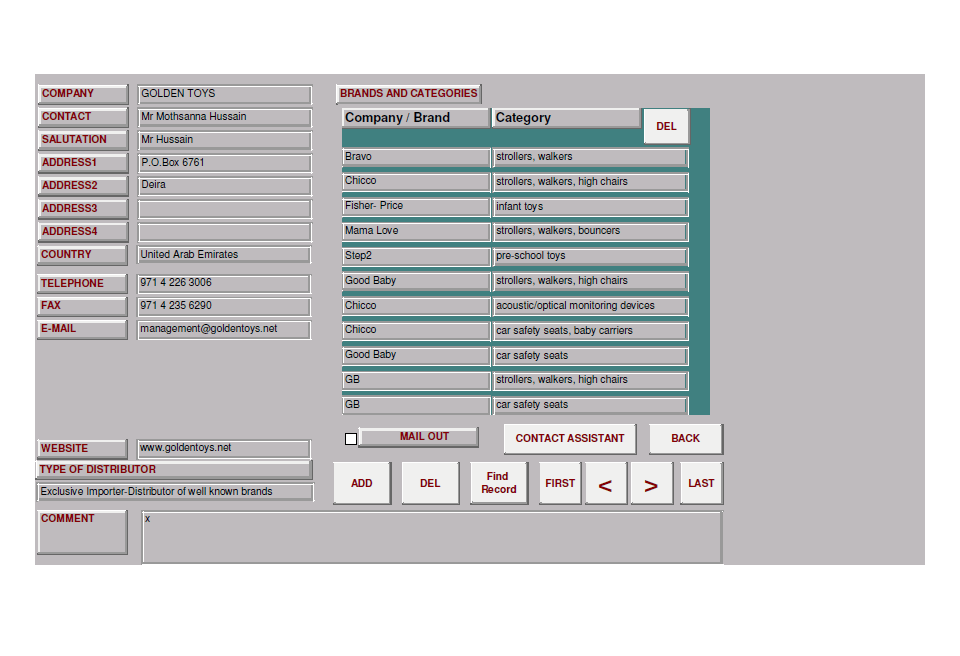Click the empty ADDRESS4 field

(225, 232)
